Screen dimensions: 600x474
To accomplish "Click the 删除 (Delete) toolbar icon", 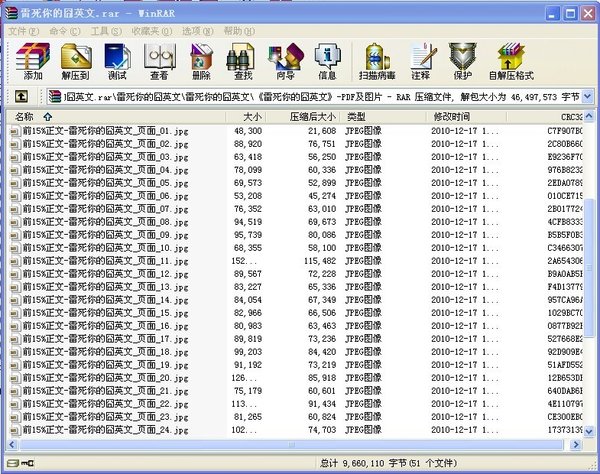I will click(x=201, y=61).
